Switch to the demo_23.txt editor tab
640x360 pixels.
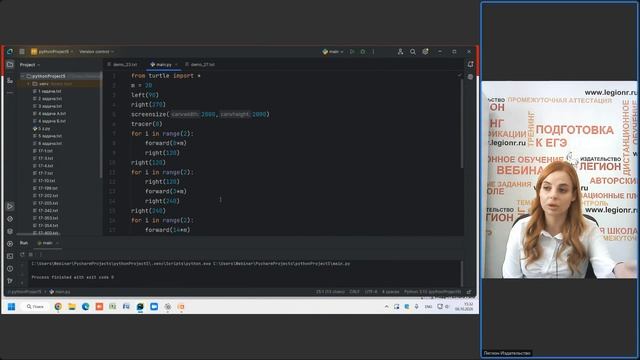(122, 64)
